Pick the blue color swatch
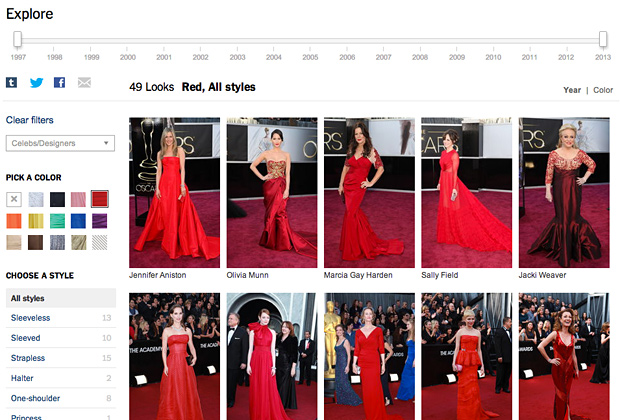620x420 pixels. (78, 221)
